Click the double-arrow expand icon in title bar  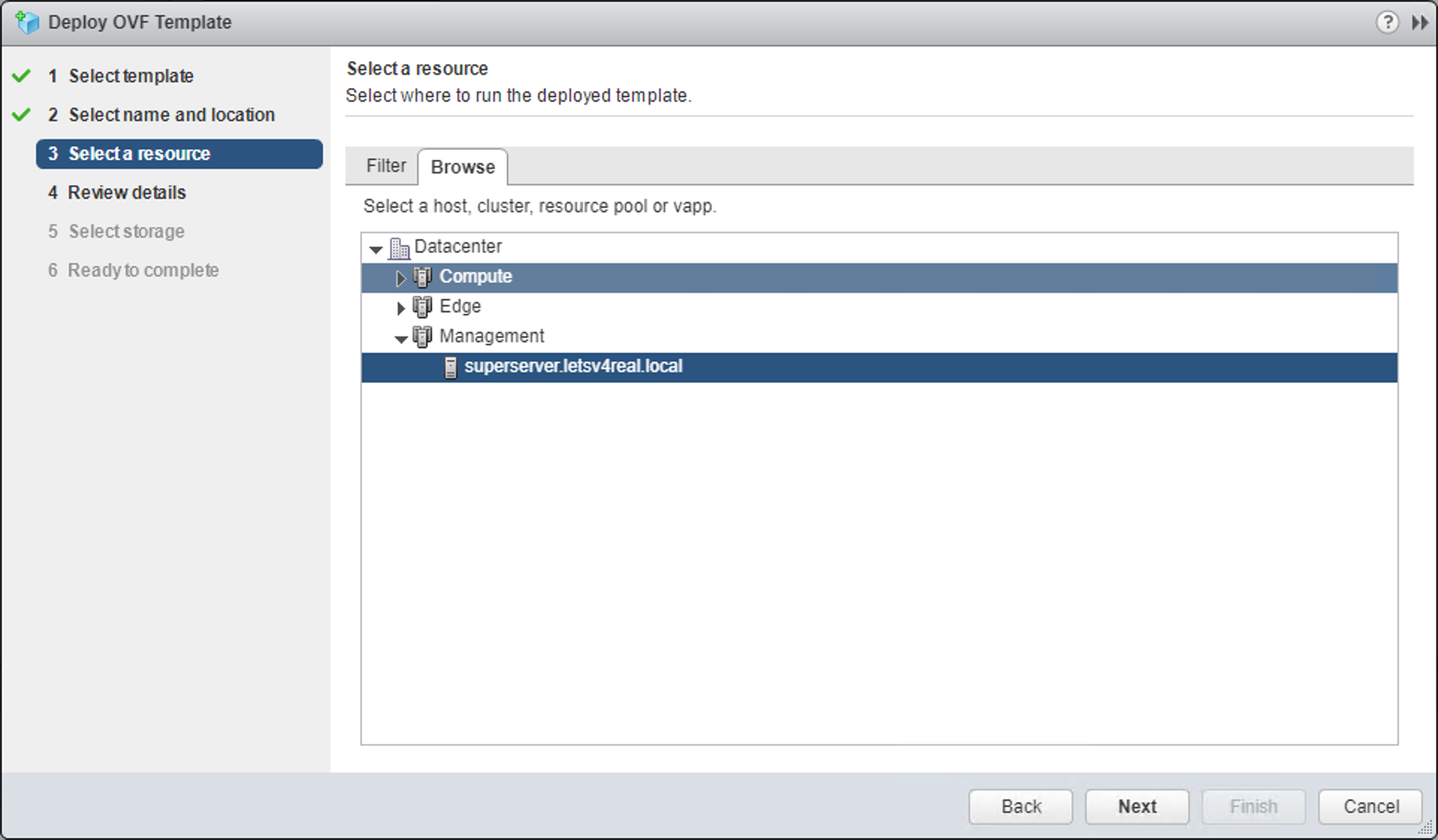tap(1419, 22)
